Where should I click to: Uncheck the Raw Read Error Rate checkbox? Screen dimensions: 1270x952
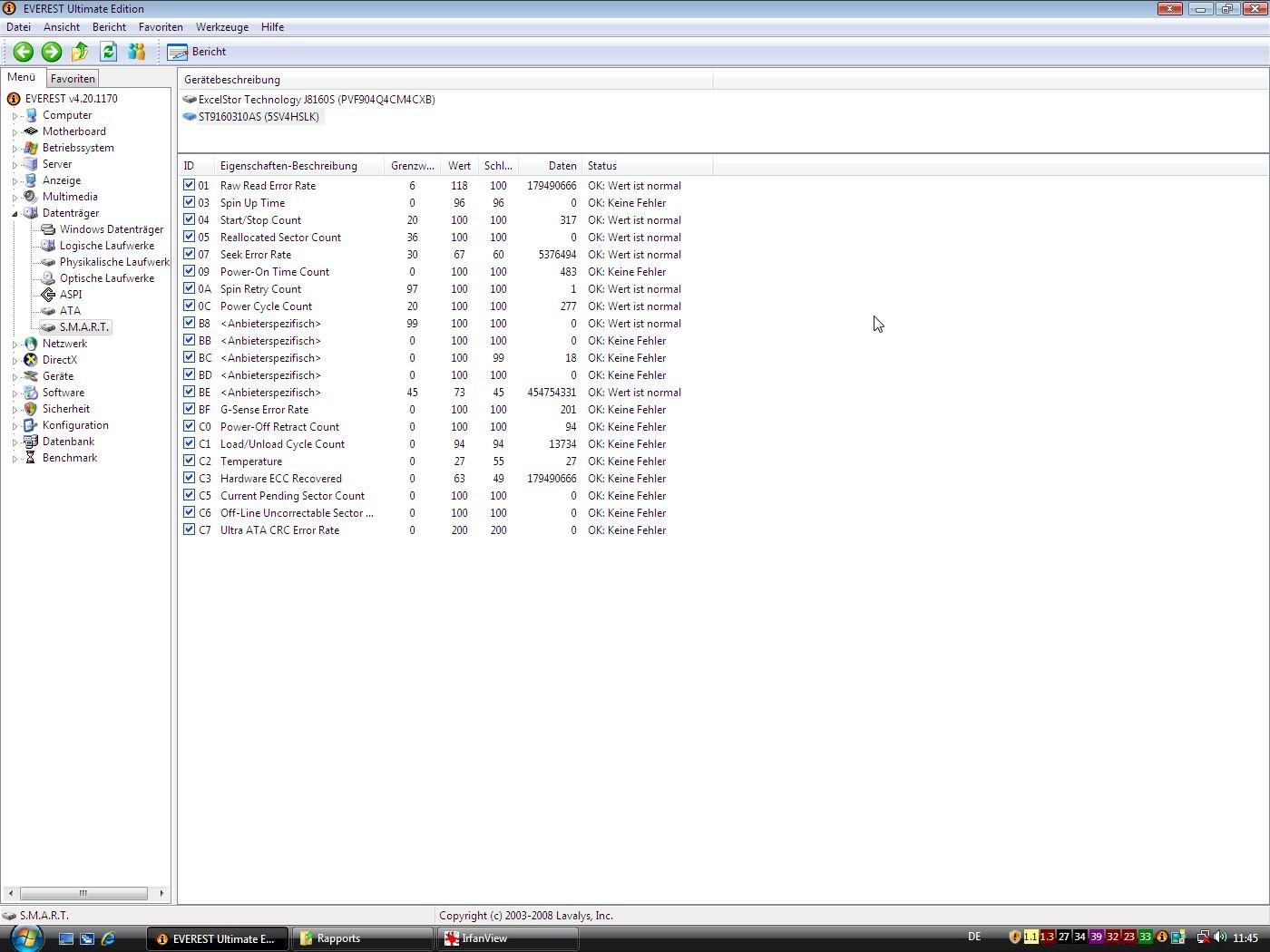coord(189,185)
